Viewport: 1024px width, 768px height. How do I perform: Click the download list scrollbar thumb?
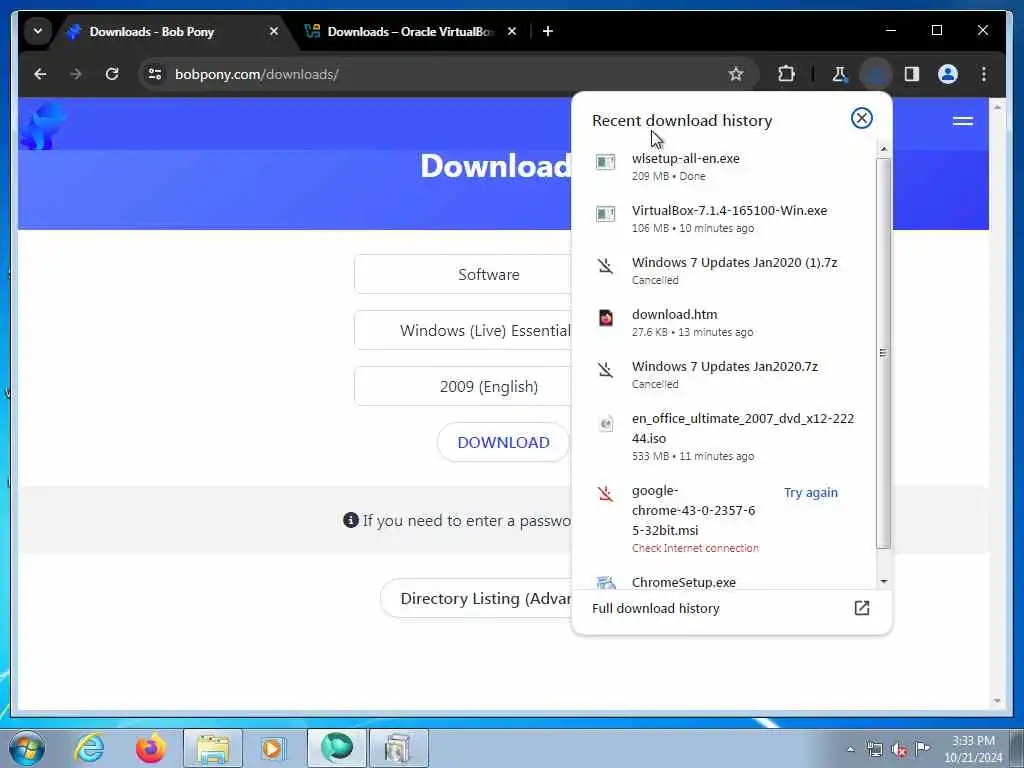click(883, 353)
